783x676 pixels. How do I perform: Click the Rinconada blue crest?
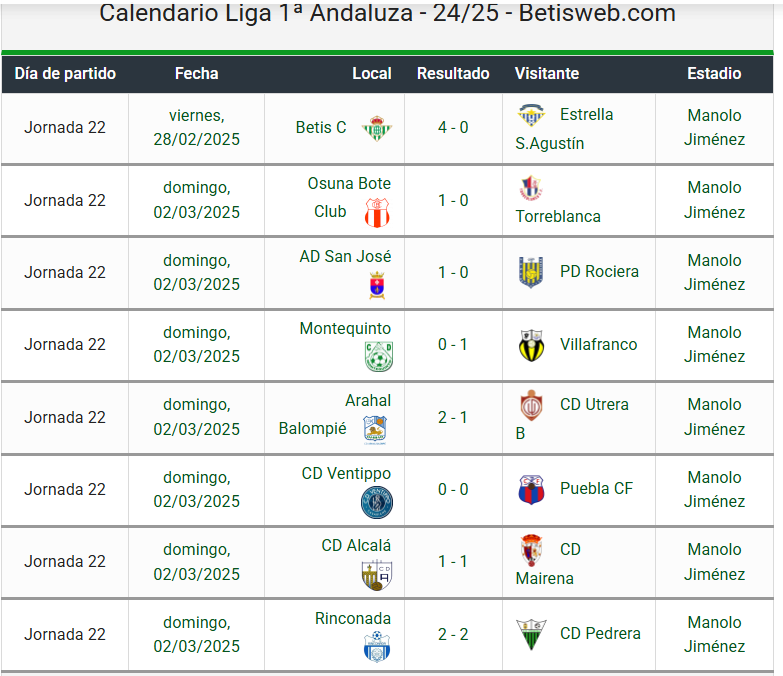click(377, 647)
